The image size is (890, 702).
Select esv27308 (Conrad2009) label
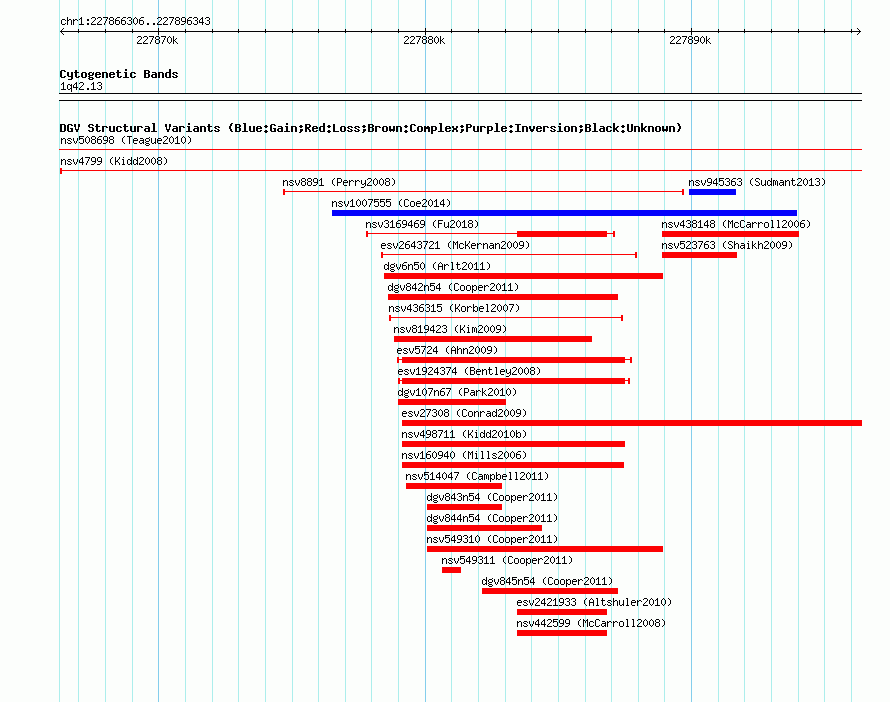(464, 413)
